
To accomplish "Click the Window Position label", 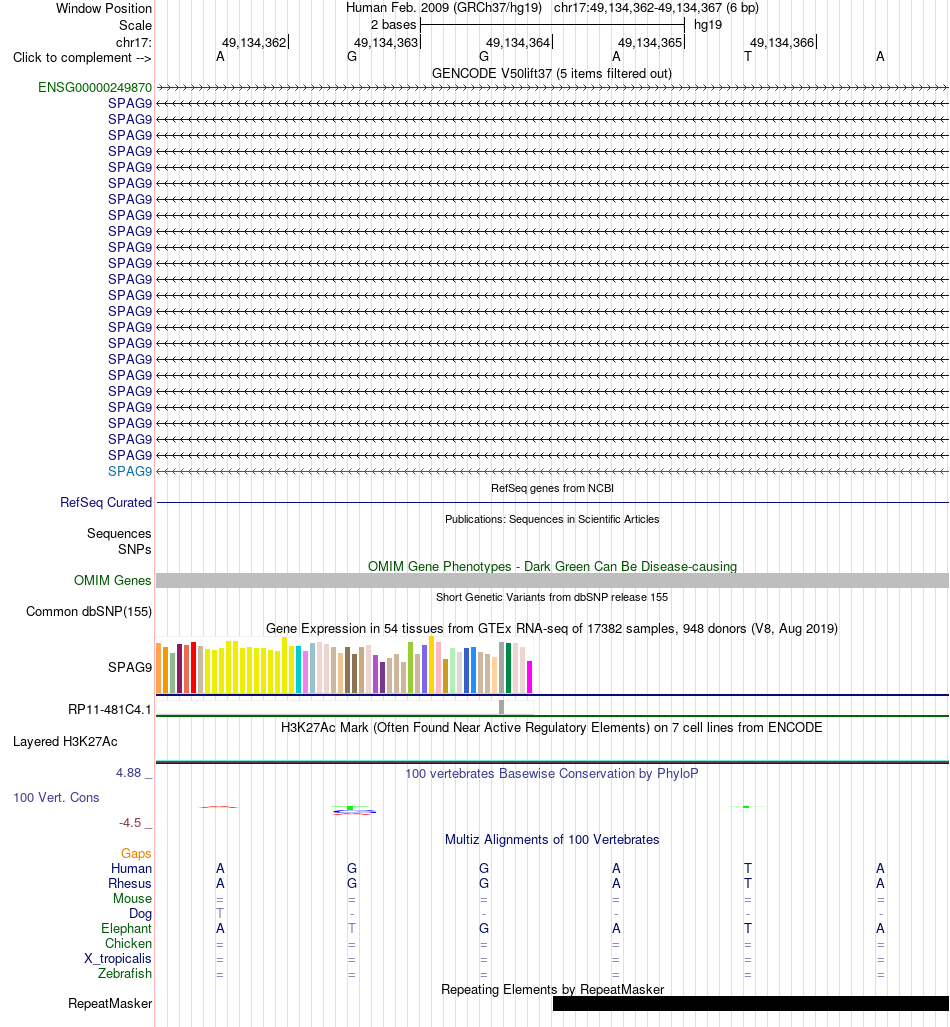I will (x=104, y=9).
